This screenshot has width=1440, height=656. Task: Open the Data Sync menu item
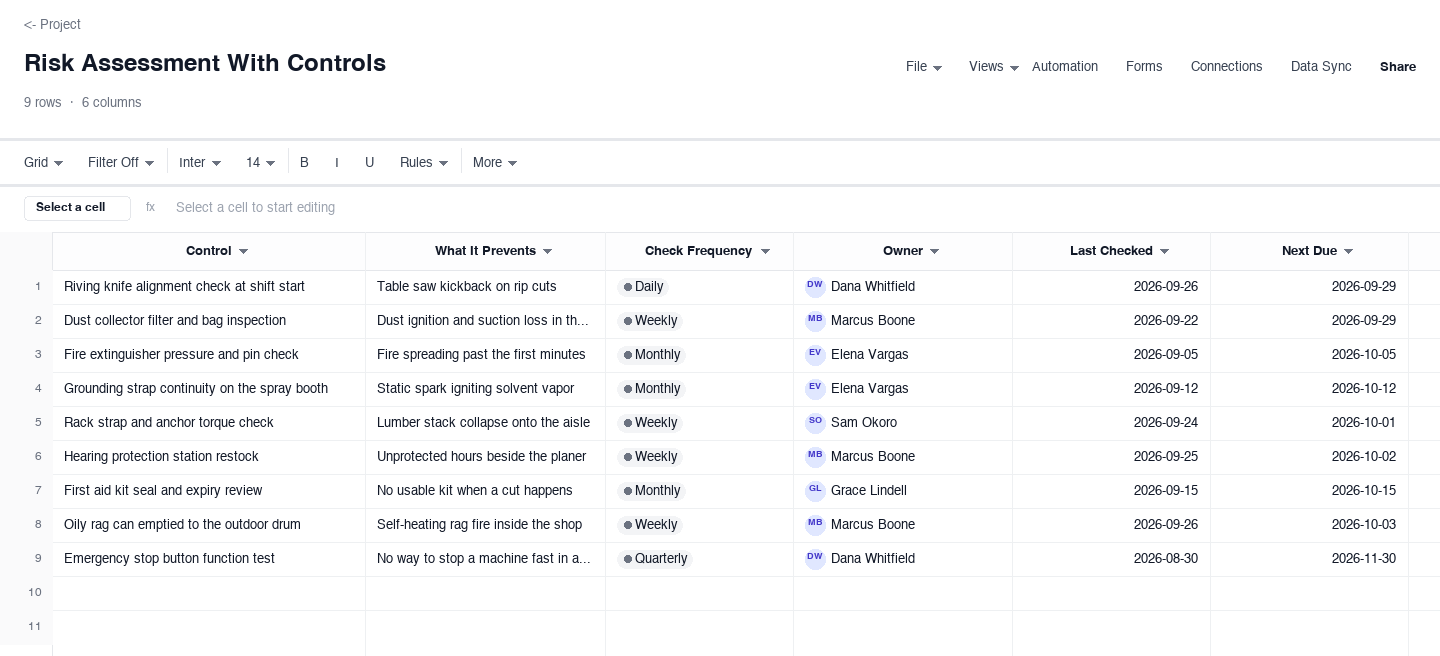1321,67
